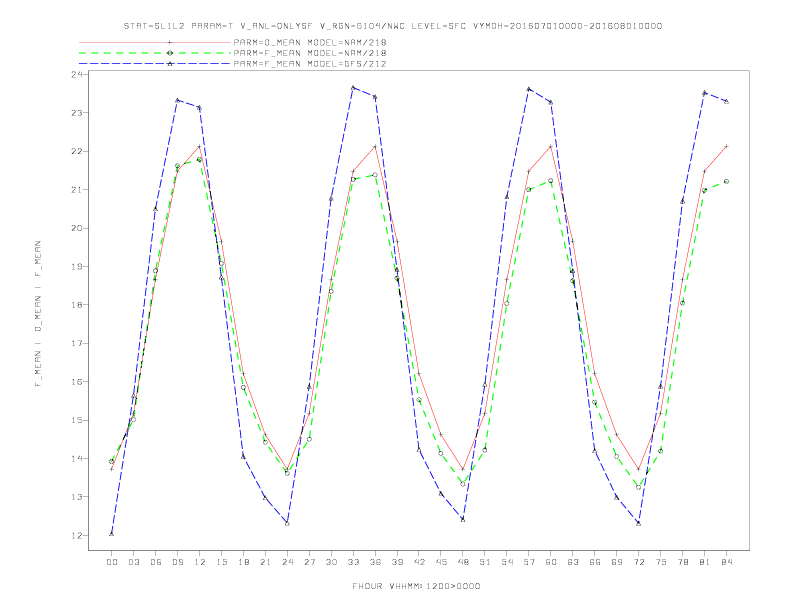Click the chart title starting with STAT=SL1L2
Viewport: 792px width, 612px height.
[x=392, y=26]
